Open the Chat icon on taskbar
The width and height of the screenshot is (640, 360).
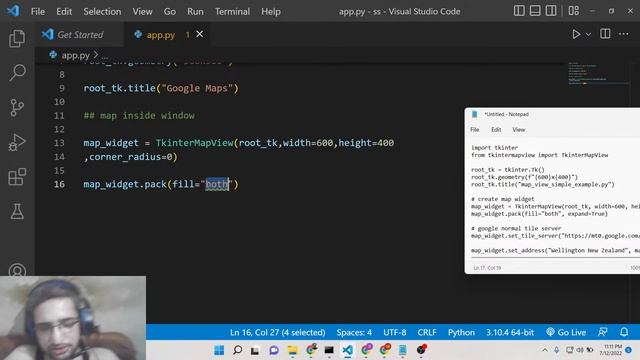pyautogui.click(x=274, y=350)
